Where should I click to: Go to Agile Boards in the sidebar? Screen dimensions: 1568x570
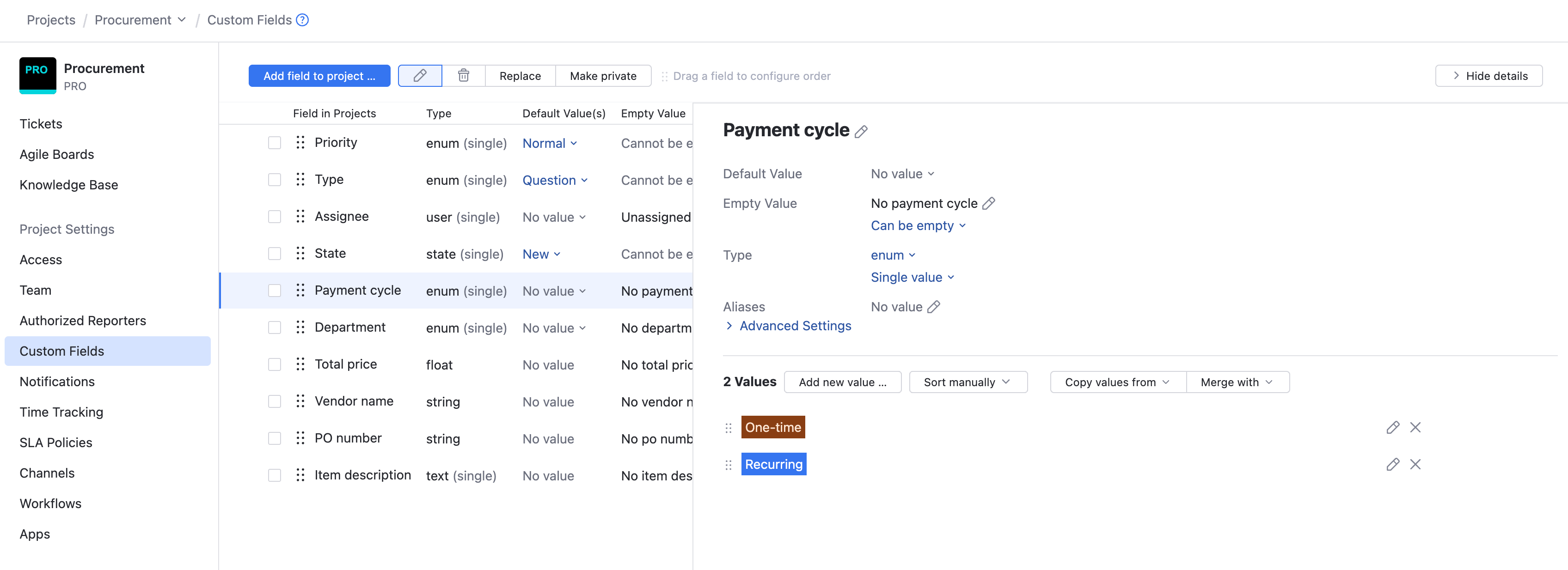pos(56,154)
